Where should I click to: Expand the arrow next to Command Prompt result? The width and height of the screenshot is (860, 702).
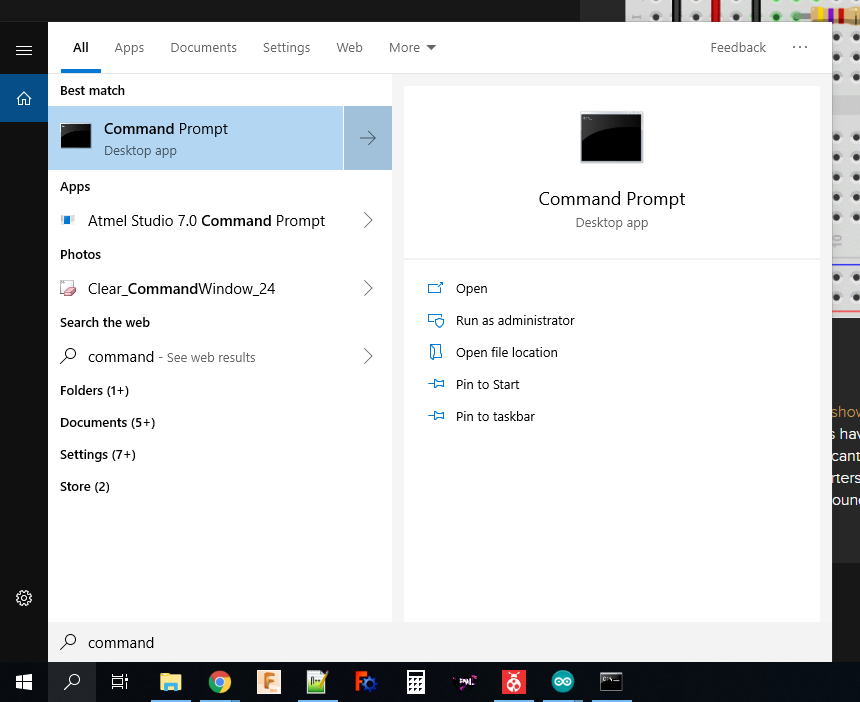(x=368, y=138)
